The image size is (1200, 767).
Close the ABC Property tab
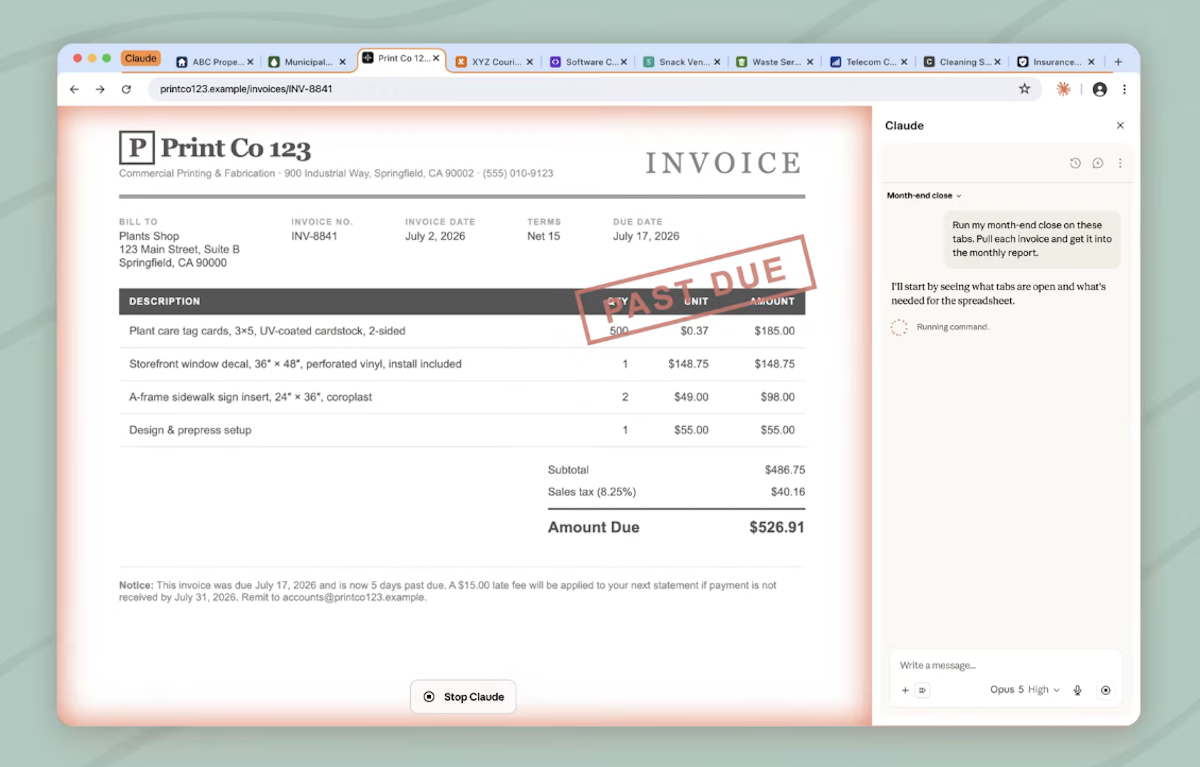[x=250, y=62]
